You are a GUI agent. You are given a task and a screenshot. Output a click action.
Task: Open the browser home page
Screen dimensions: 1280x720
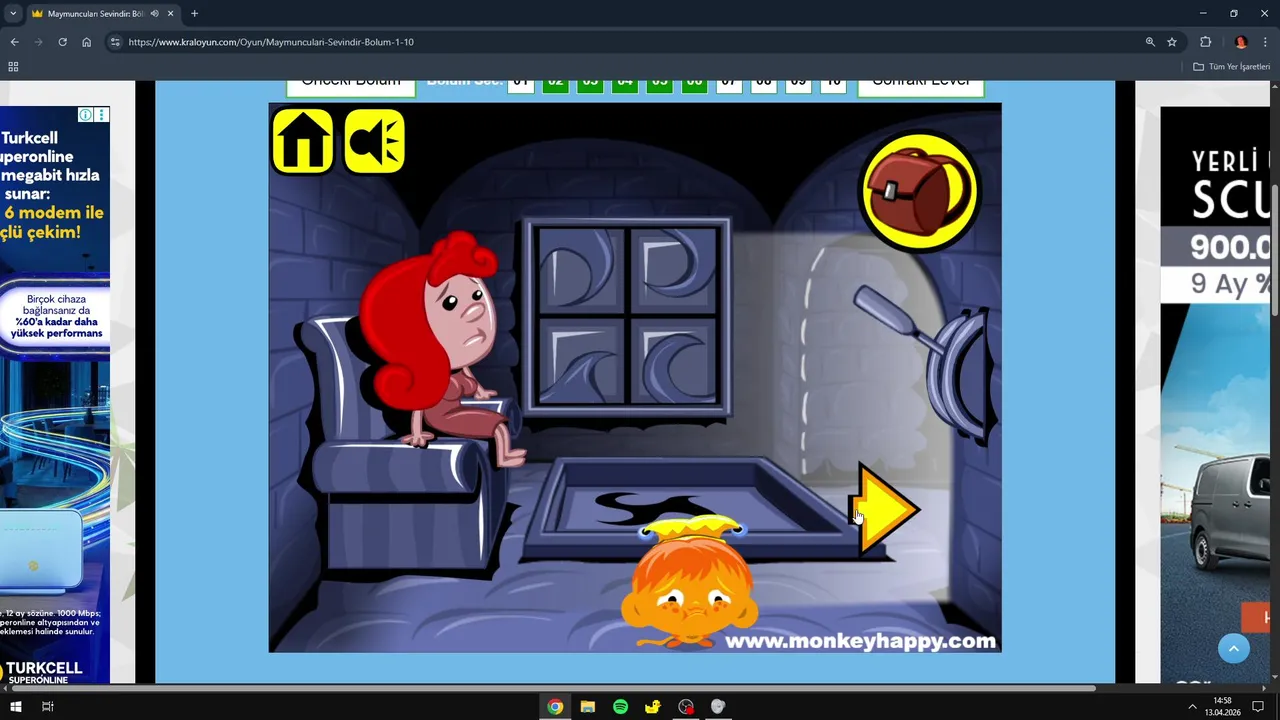[87, 42]
